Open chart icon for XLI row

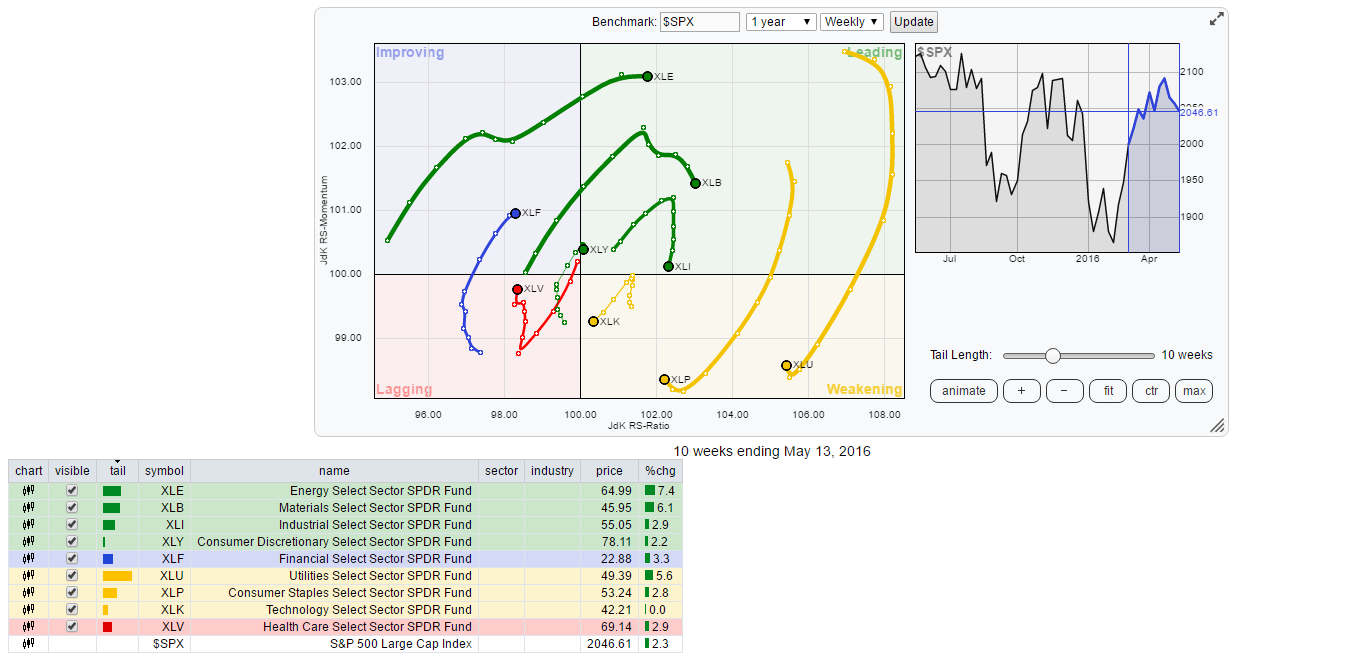[x=28, y=525]
